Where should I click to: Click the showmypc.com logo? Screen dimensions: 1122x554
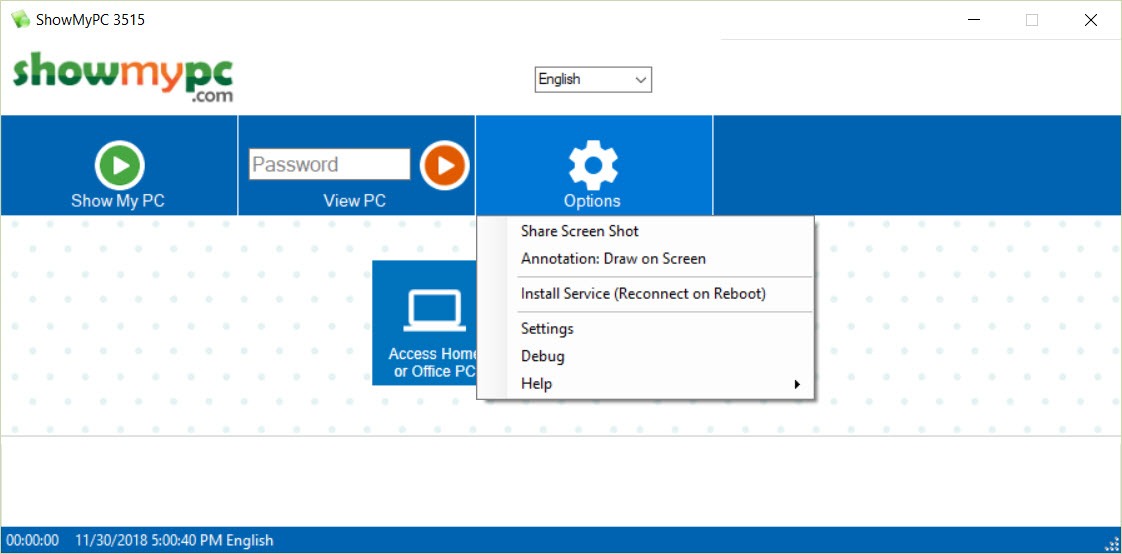(123, 78)
